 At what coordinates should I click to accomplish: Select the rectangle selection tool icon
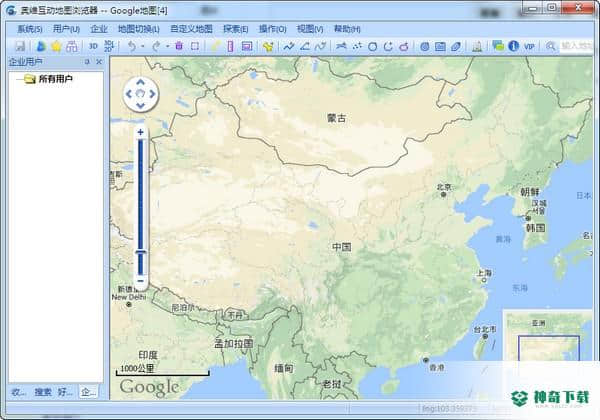click(x=195, y=47)
